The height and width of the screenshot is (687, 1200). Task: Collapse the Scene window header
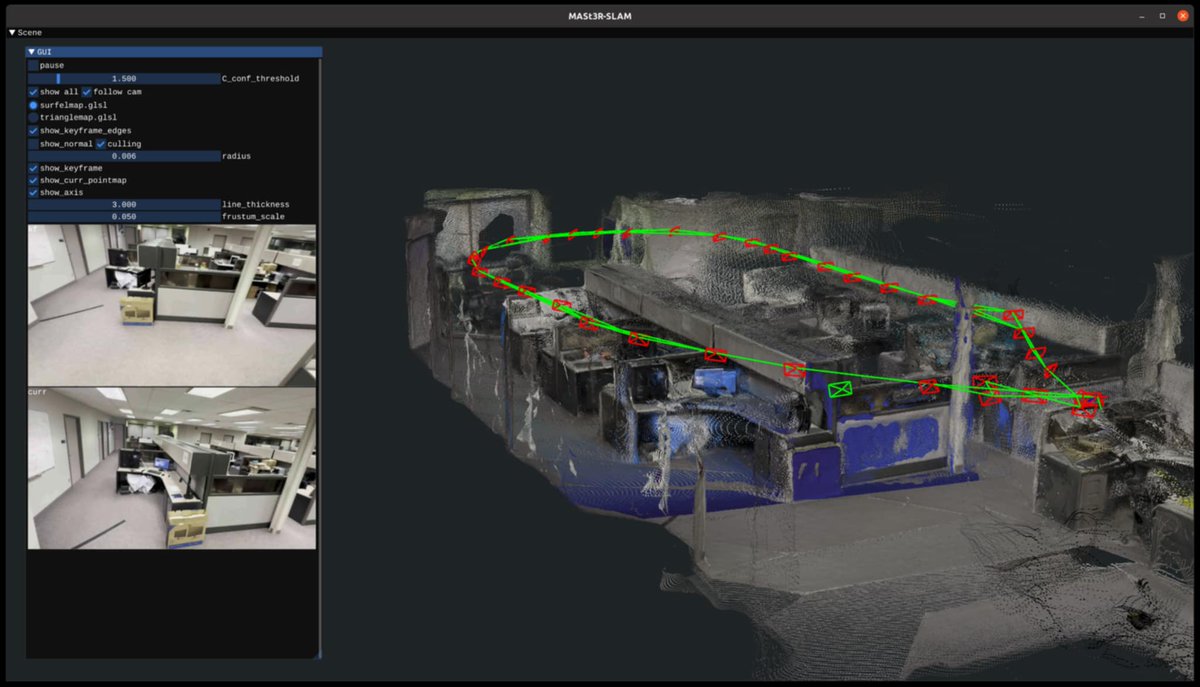pos(12,33)
